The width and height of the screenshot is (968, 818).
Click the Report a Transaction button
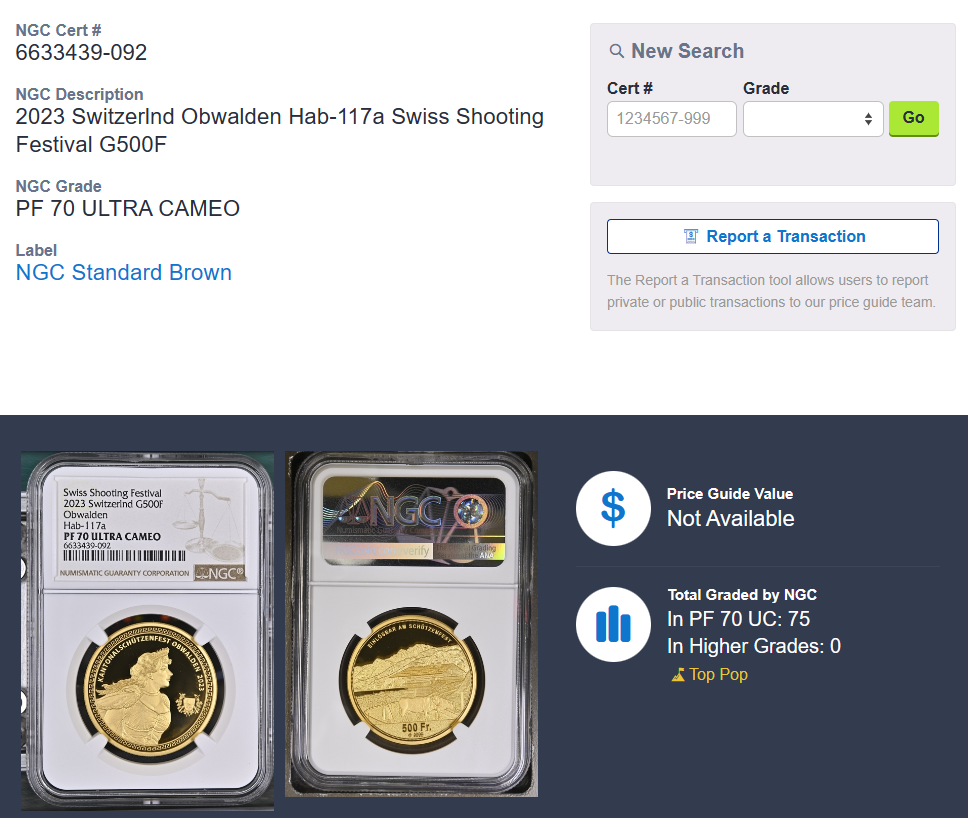pyautogui.click(x=773, y=236)
